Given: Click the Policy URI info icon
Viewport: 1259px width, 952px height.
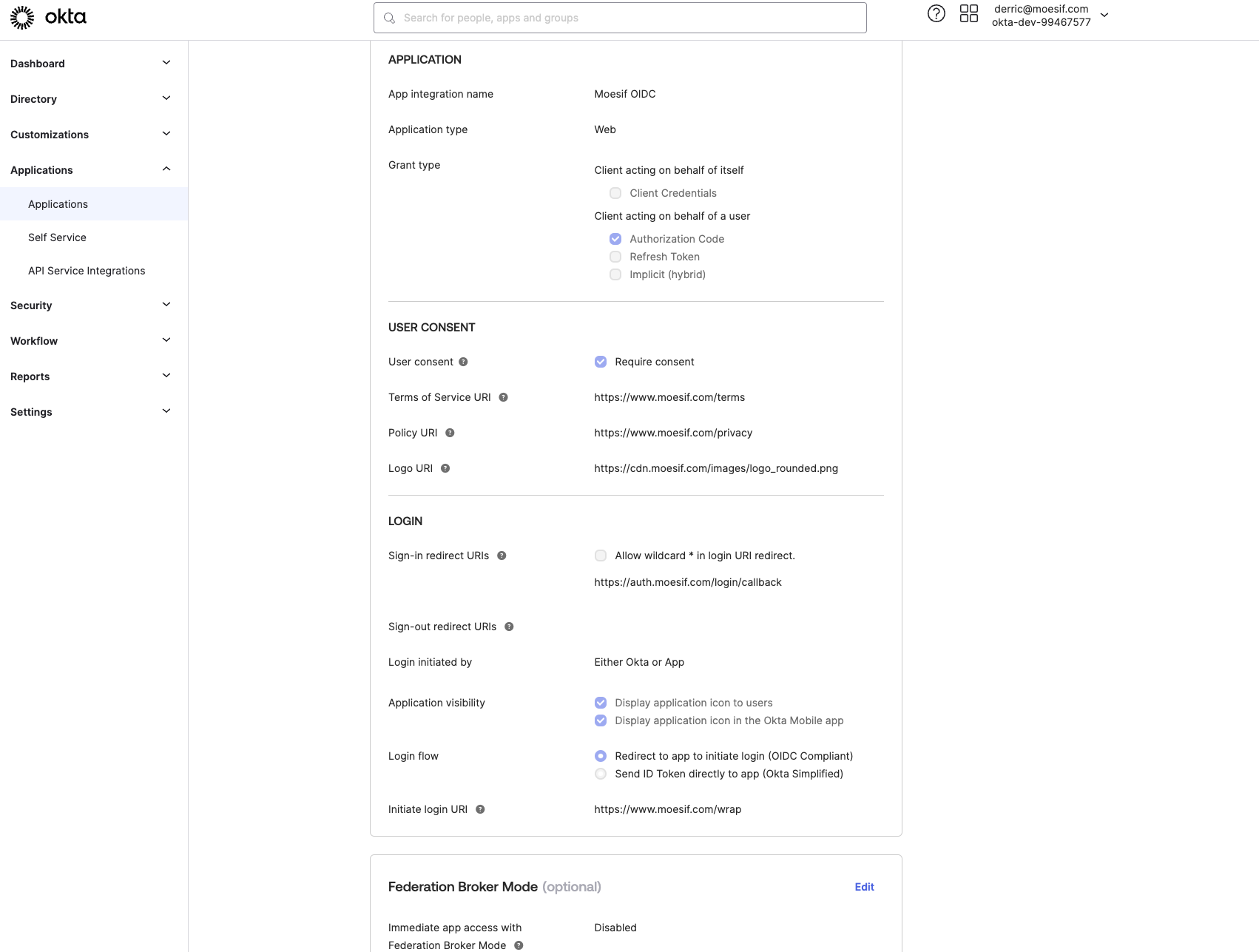Looking at the screenshot, I should 450,433.
